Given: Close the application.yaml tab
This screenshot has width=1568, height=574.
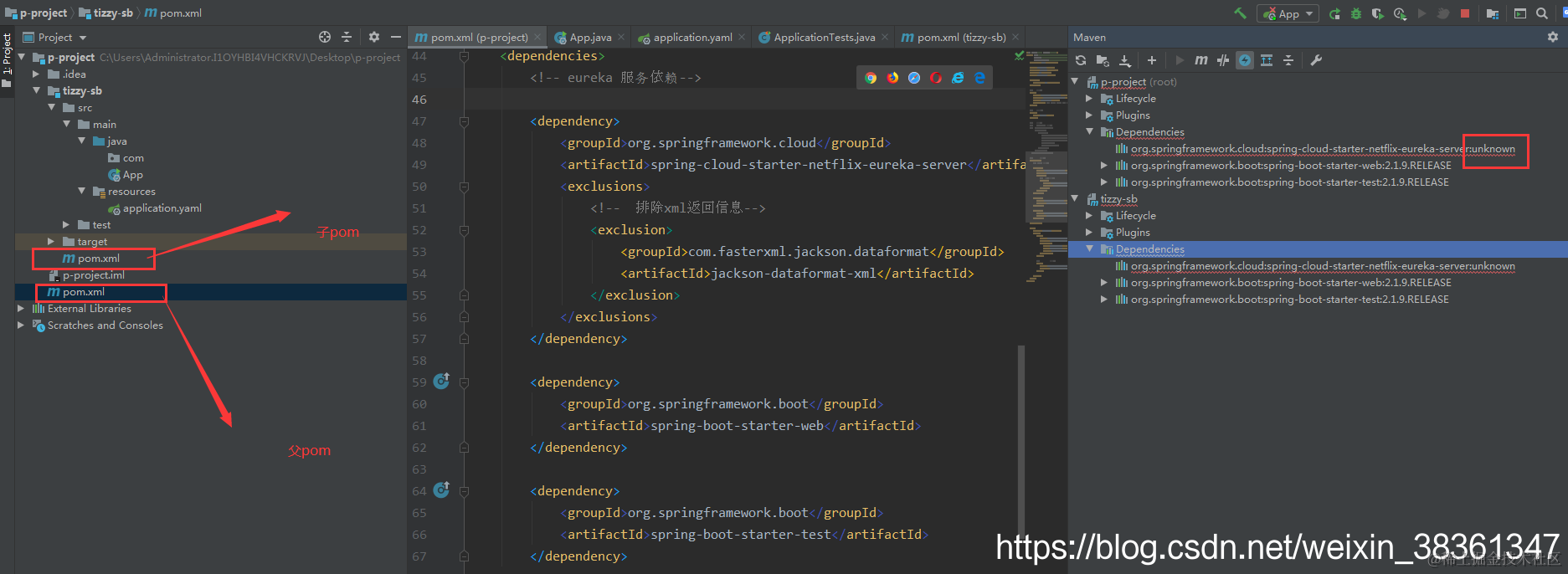Looking at the screenshot, I should click(742, 37).
